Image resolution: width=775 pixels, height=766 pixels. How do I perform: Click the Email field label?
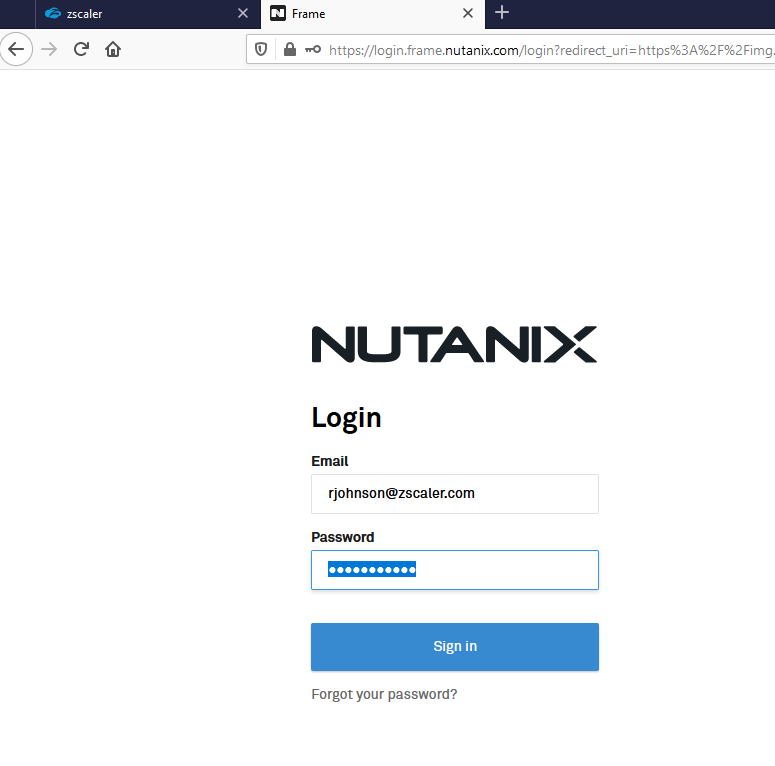(x=330, y=461)
